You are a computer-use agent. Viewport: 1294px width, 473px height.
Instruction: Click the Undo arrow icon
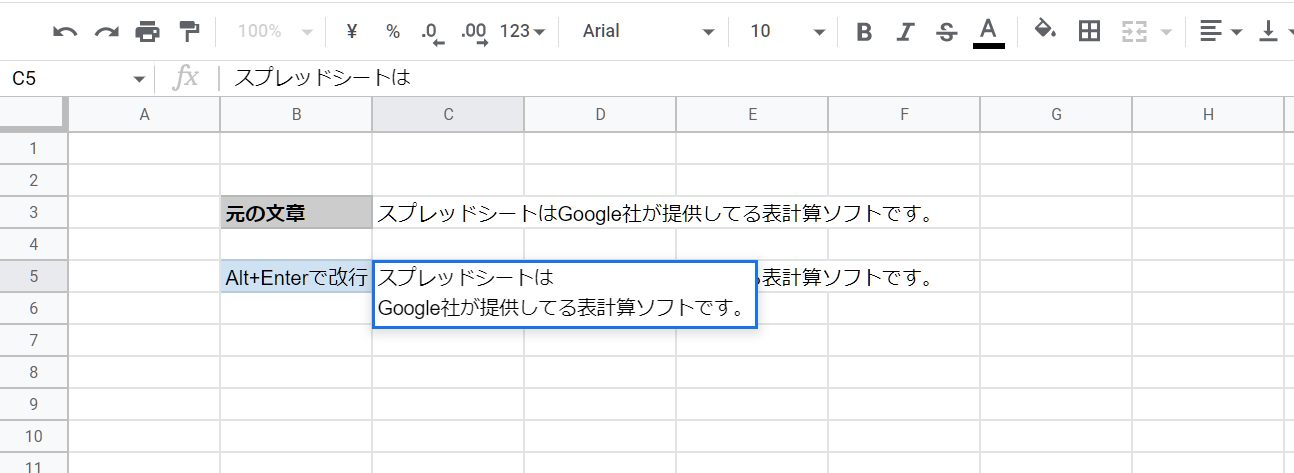(65, 32)
